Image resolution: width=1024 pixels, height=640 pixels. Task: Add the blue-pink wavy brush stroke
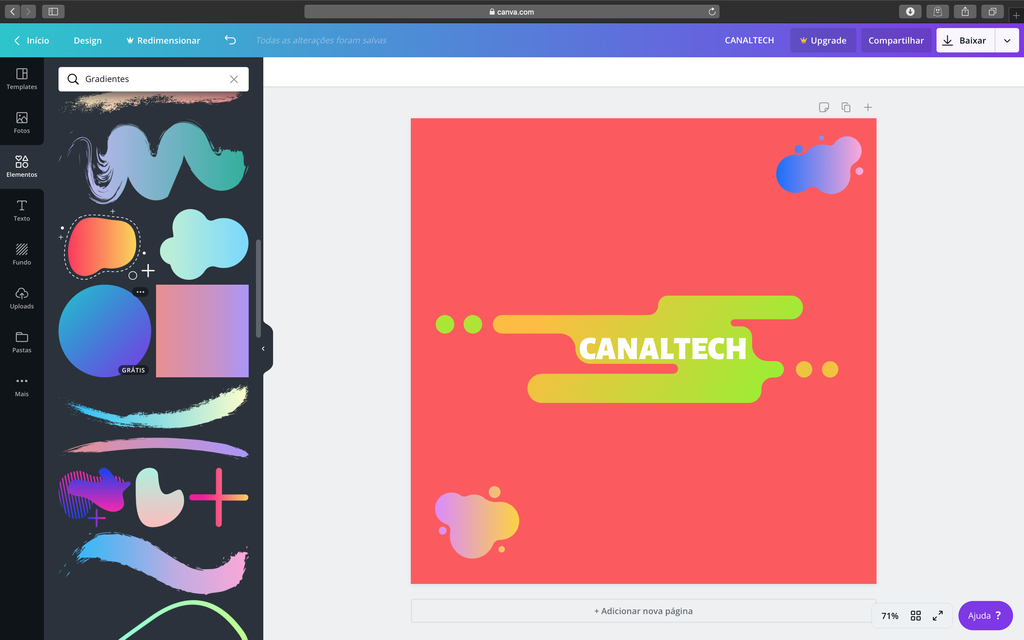pyautogui.click(x=154, y=563)
